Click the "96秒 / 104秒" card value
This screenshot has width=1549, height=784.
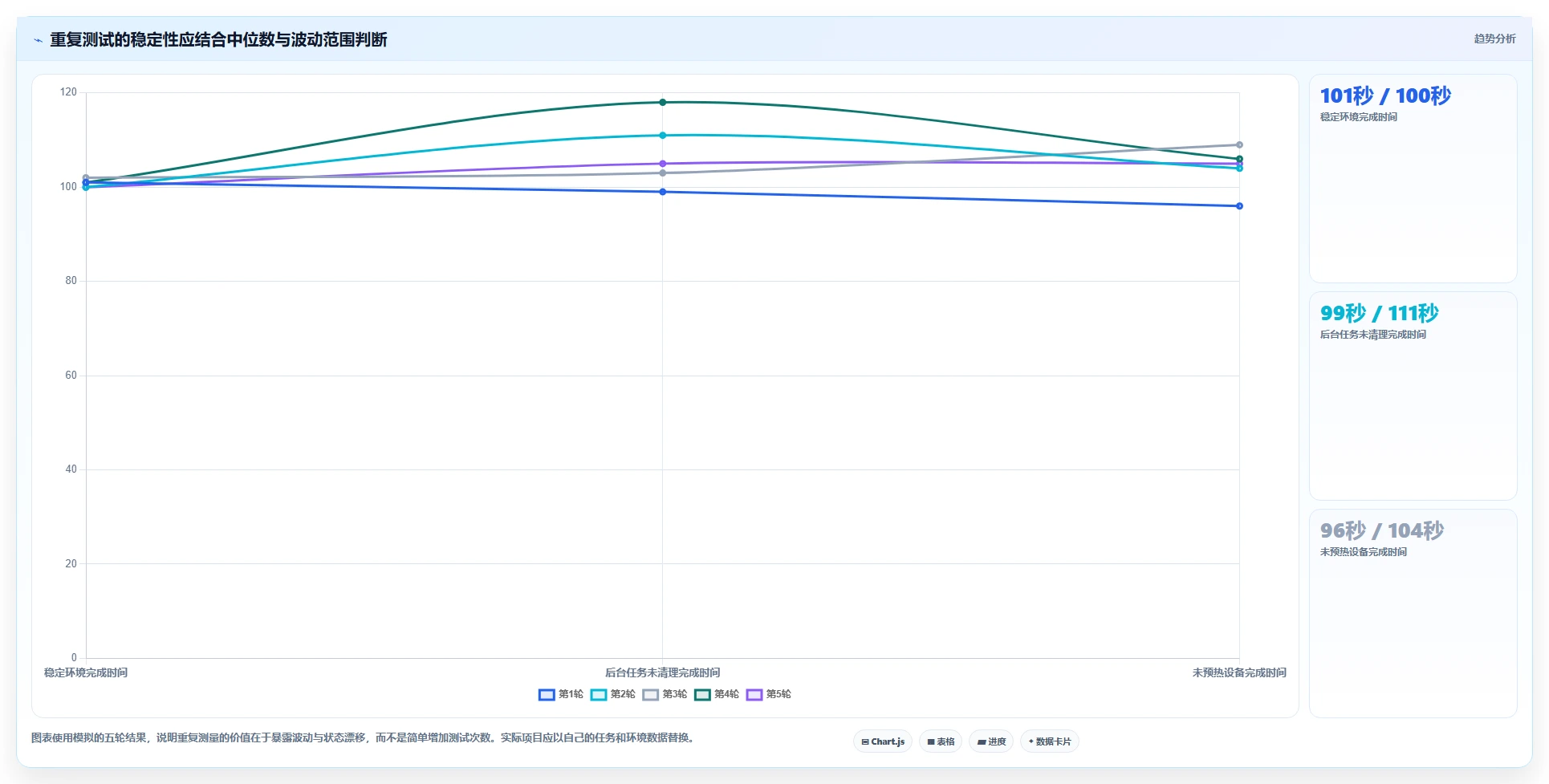1382,530
